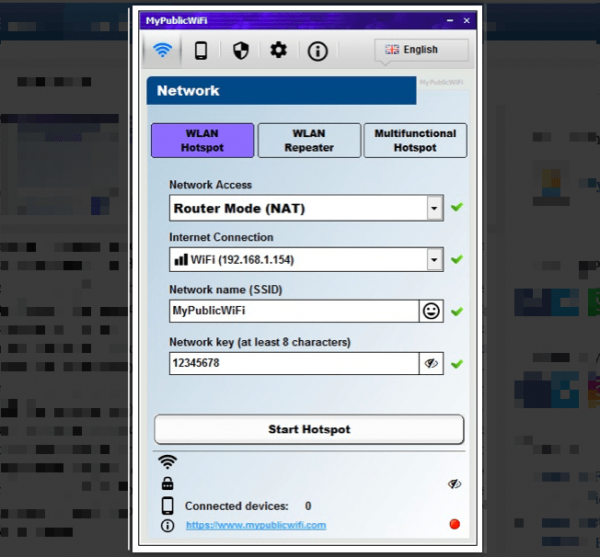Screen dimensions: 600x557
Task: Open the settings gear icon
Action: (278, 50)
